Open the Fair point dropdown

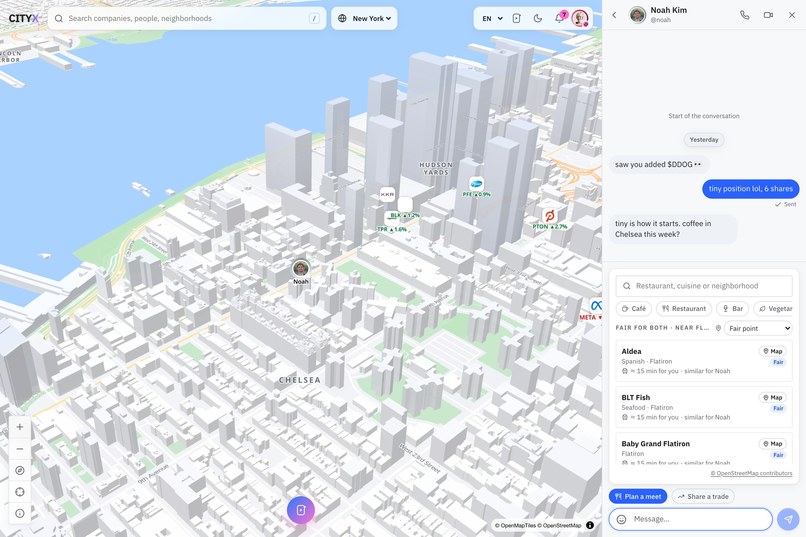(x=758, y=328)
